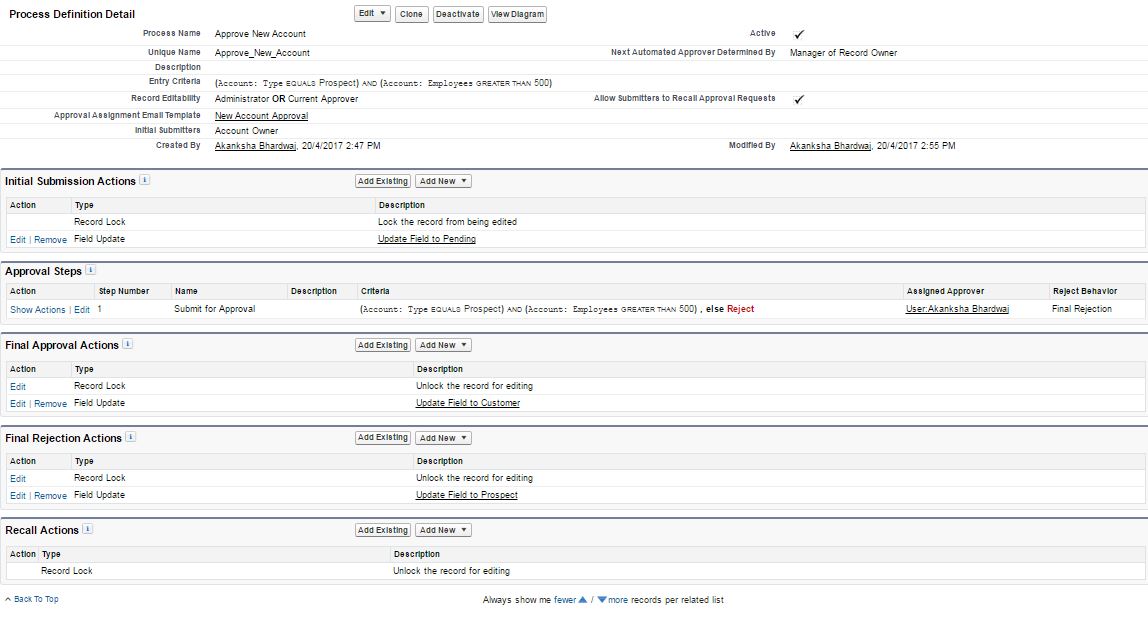Click Show Actions in the Approval Steps row
This screenshot has height=620, width=1148.
tap(39, 309)
